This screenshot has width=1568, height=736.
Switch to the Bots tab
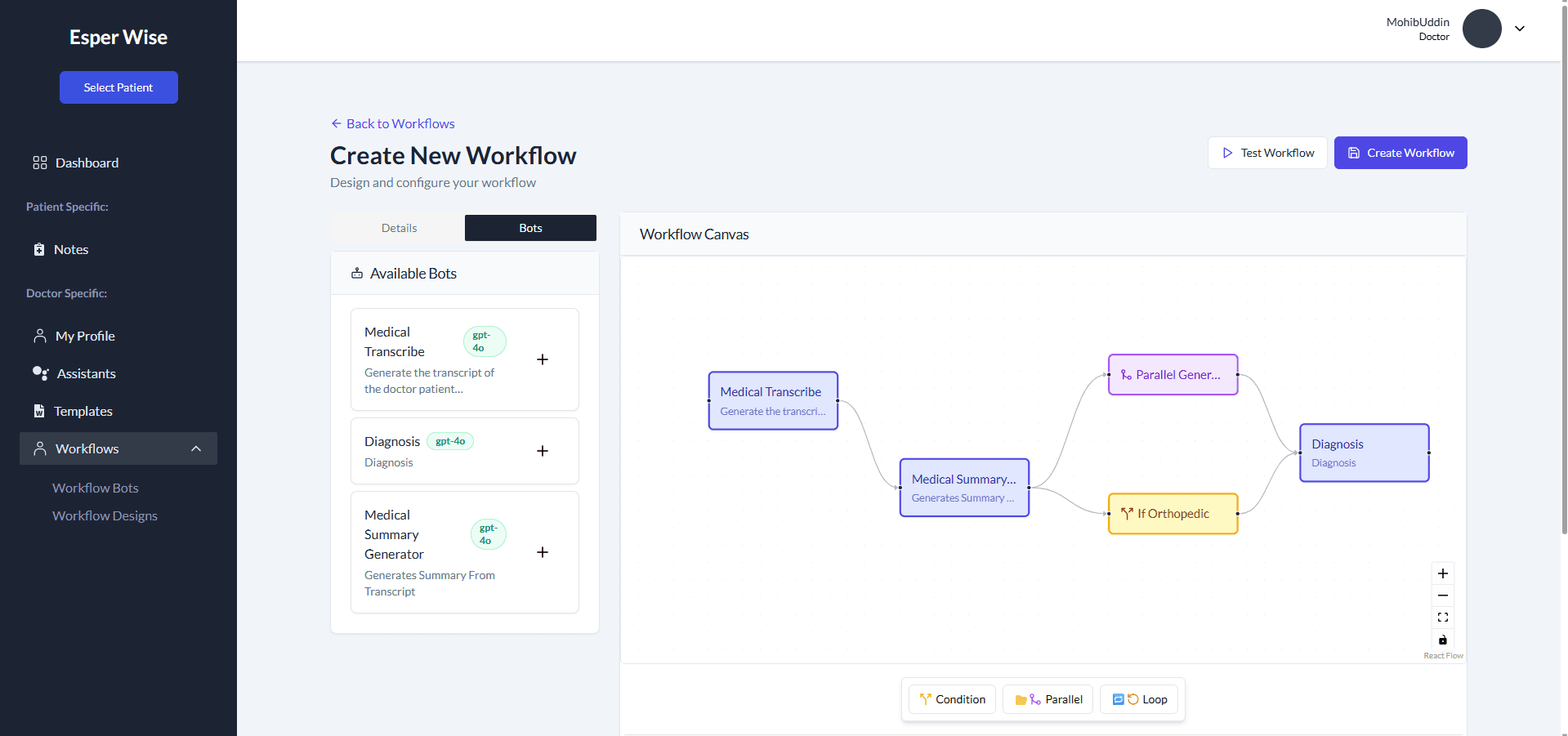point(529,228)
